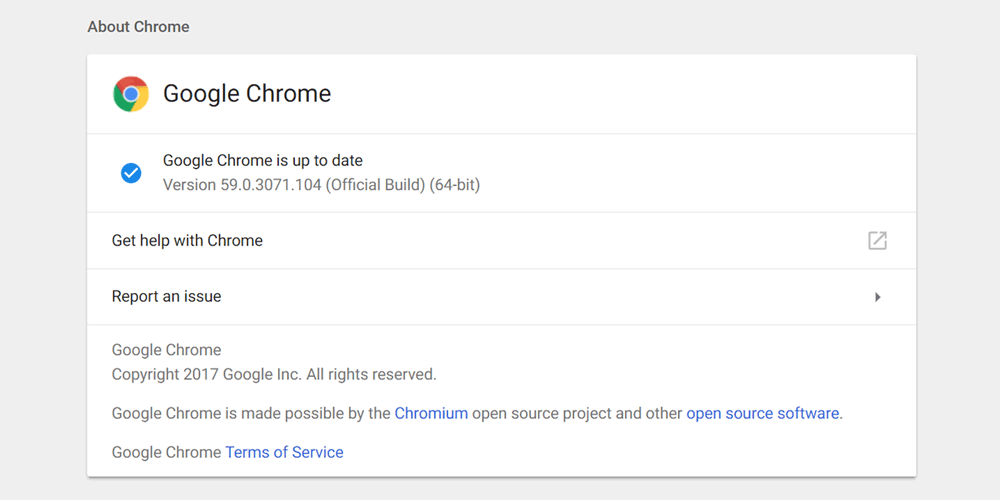This screenshot has width=1000, height=500.
Task: Click the Copyright 2017 Google Inc. line
Action: (x=274, y=374)
